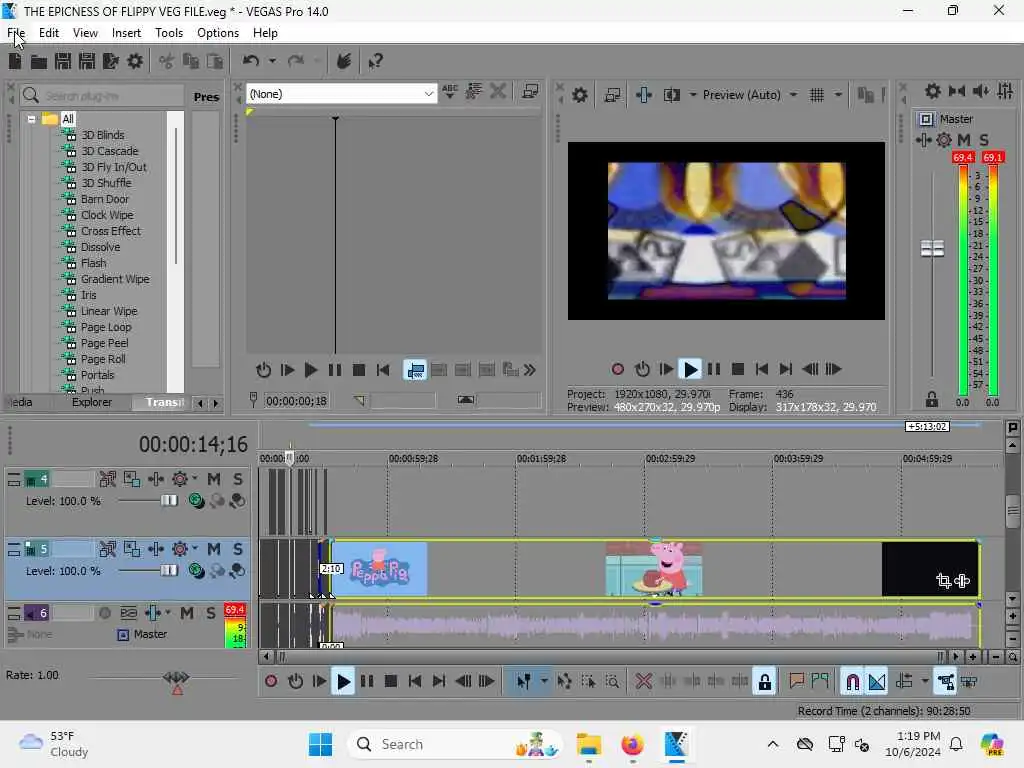
Task: Solo video track 4
Action: click(x=238, y=479)
